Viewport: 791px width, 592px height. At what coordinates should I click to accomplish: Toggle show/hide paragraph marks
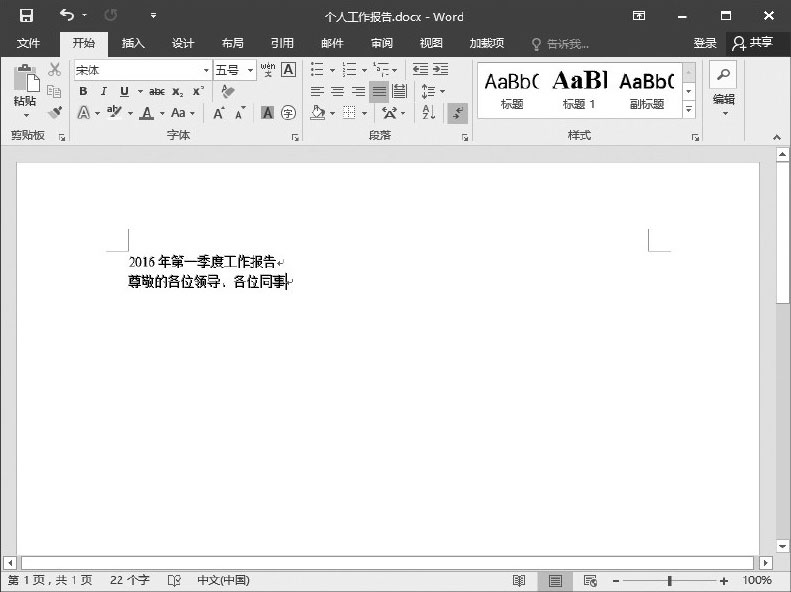(457, 113)
